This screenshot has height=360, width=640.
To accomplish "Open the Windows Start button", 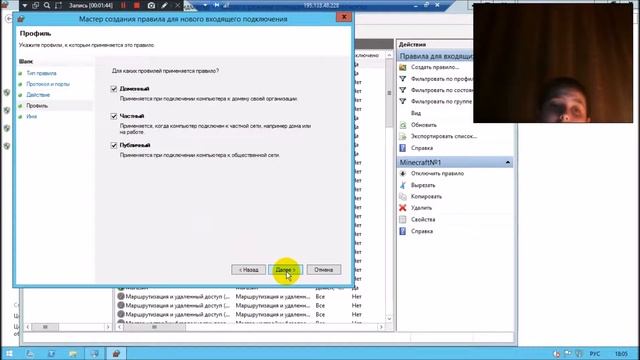I will pyautogui.click(x=9, y=353).
